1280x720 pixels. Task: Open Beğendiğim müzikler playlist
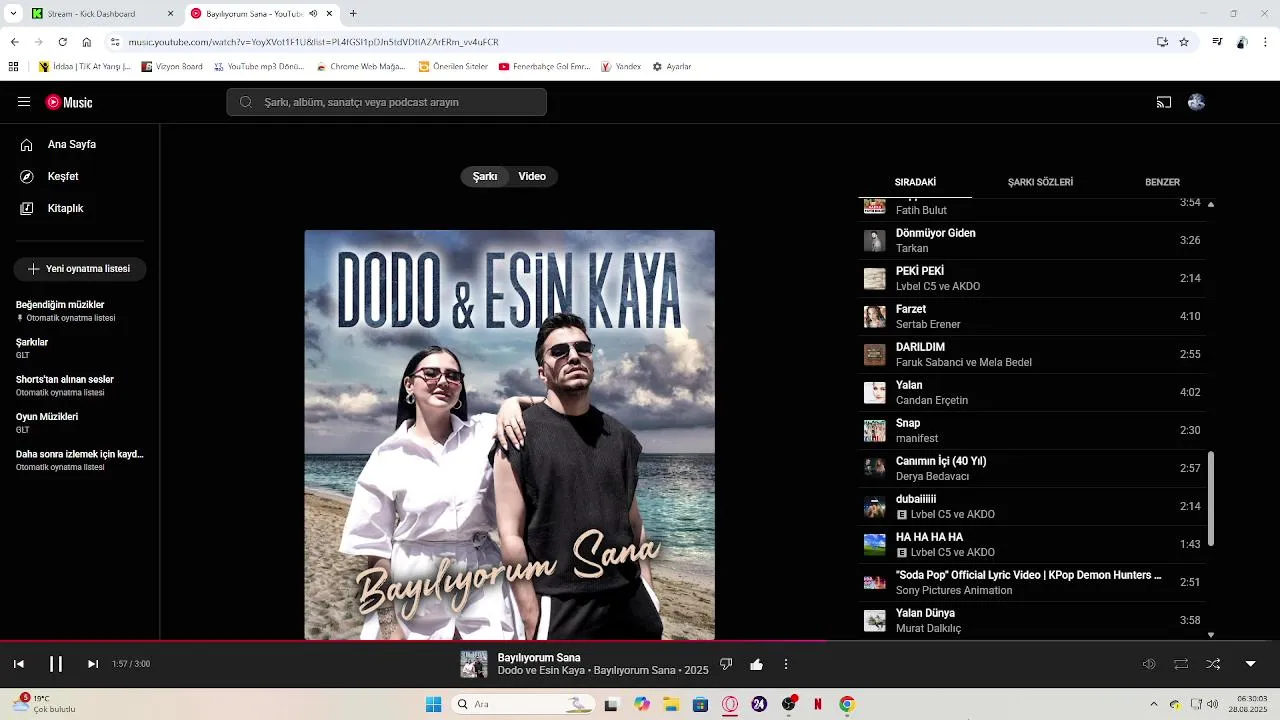(80, 311)
